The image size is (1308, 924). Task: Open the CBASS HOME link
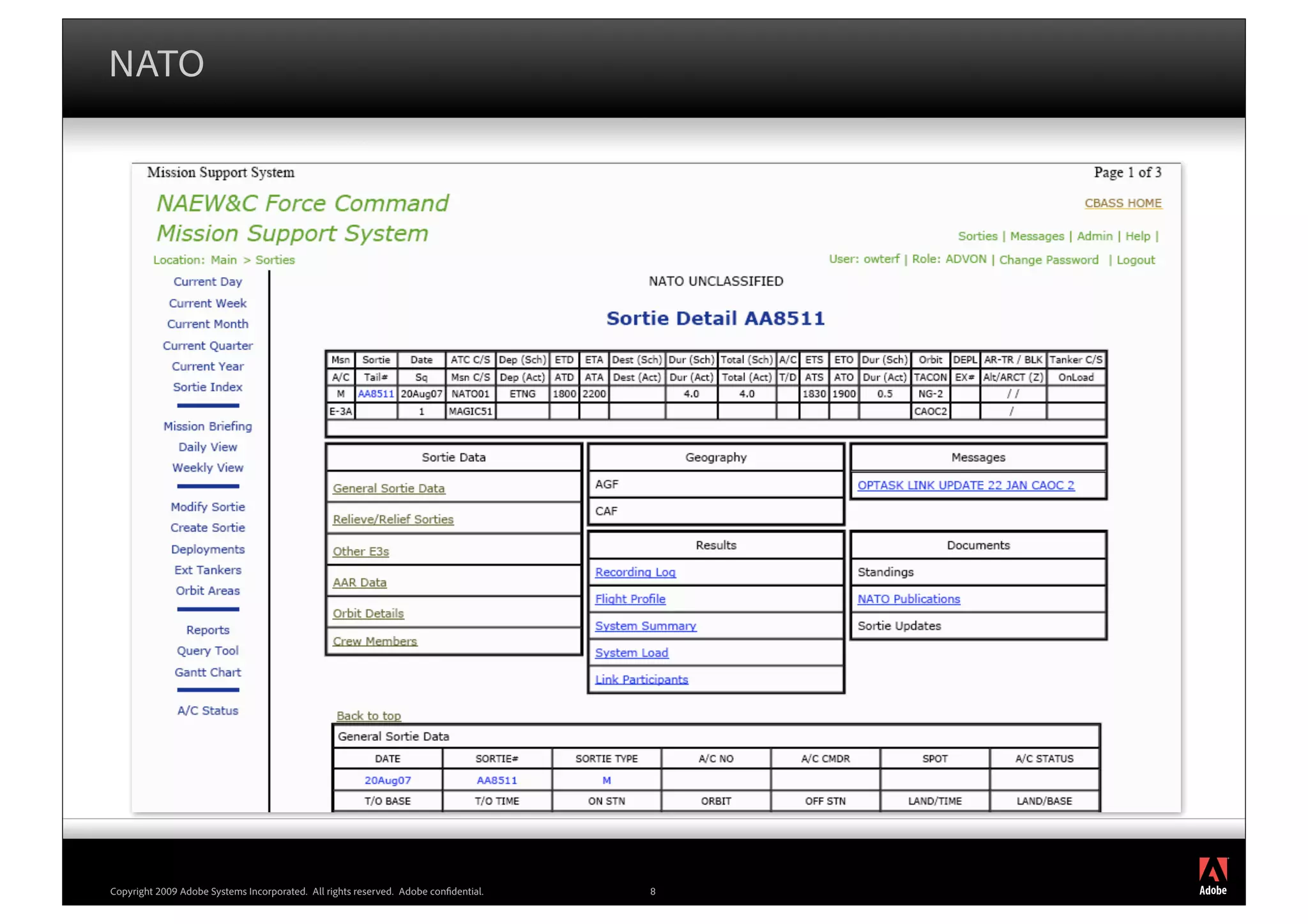(x=1122, y=203)
